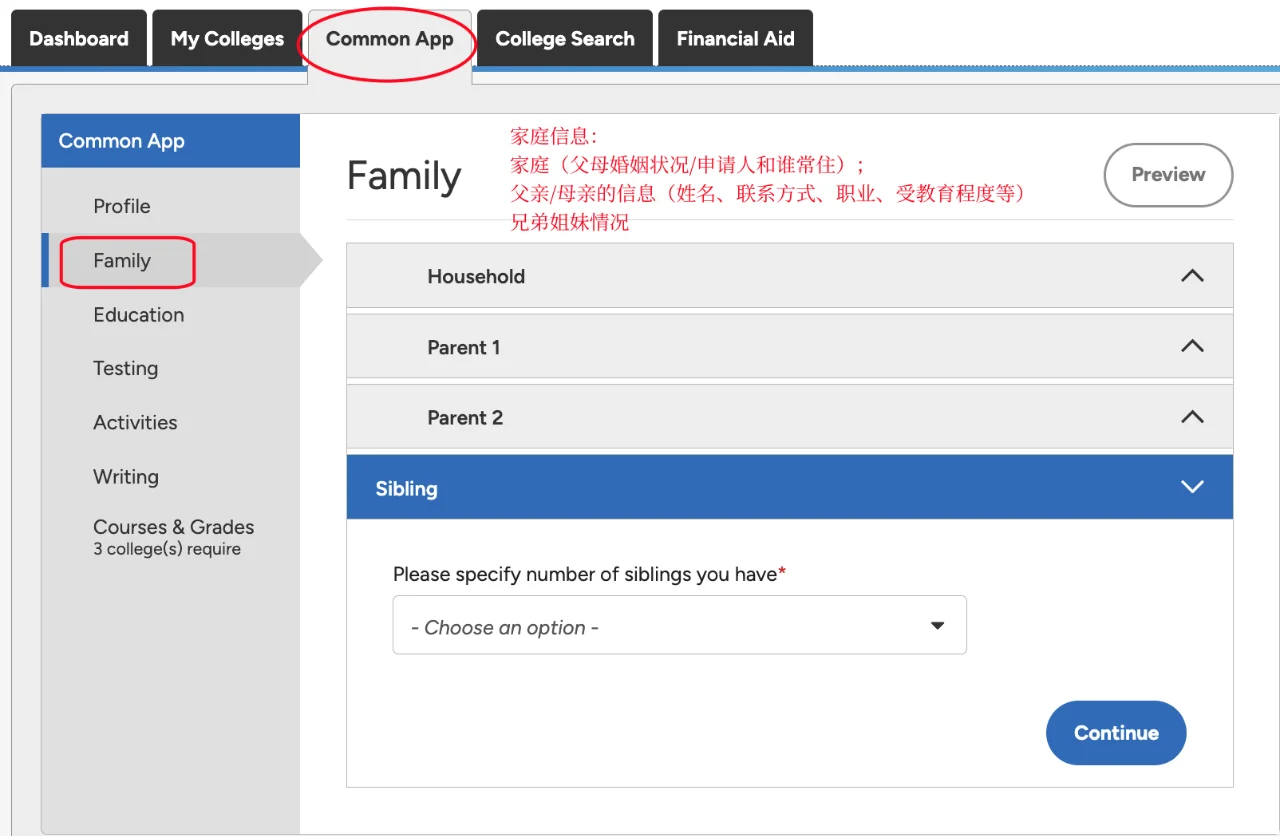This screenshot has height=836, width=1280.
Task: Click the Preview button
Action: [x=1168, y=175]
